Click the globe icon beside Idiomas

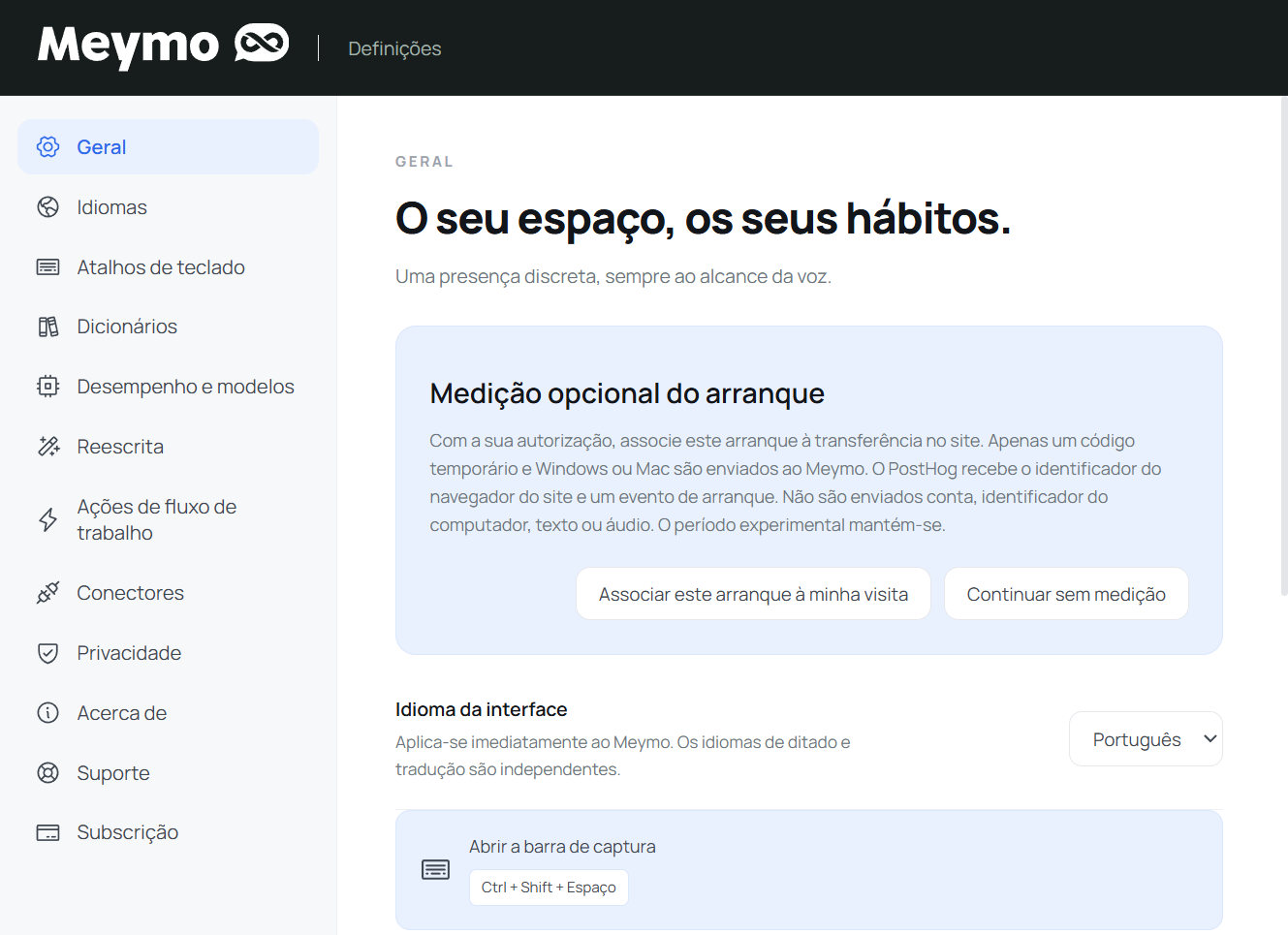click(47, 207)
